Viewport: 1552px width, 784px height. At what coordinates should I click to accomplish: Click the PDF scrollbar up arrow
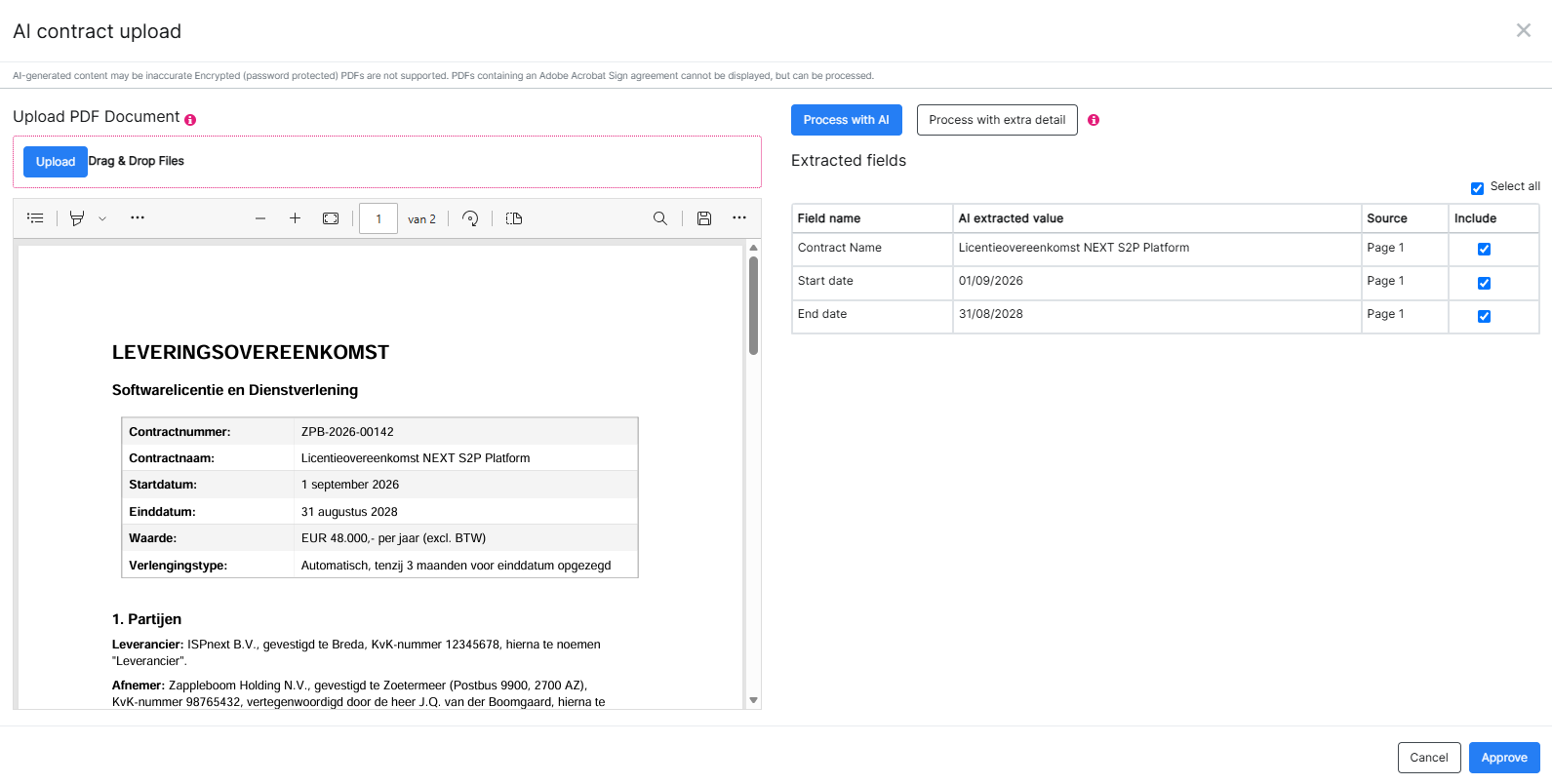click(x=753, y=248)
